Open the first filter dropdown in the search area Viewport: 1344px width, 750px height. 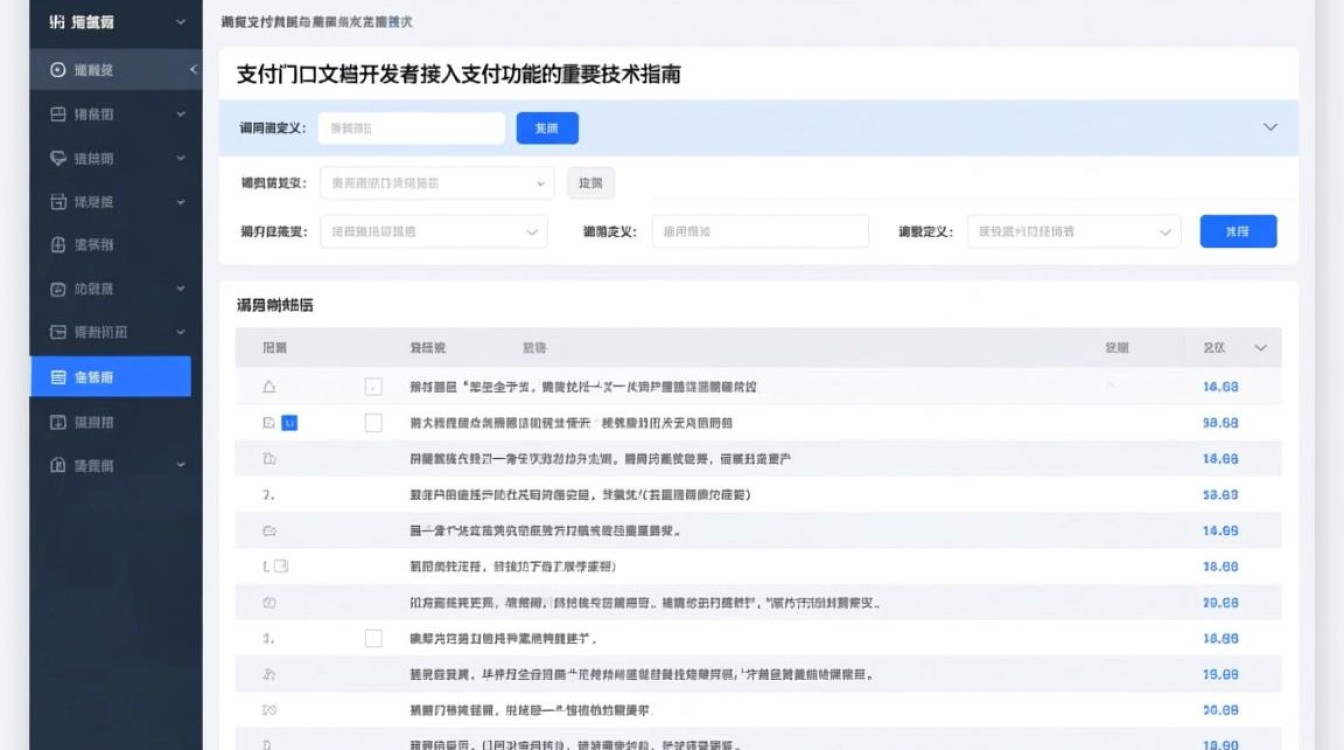435,183
